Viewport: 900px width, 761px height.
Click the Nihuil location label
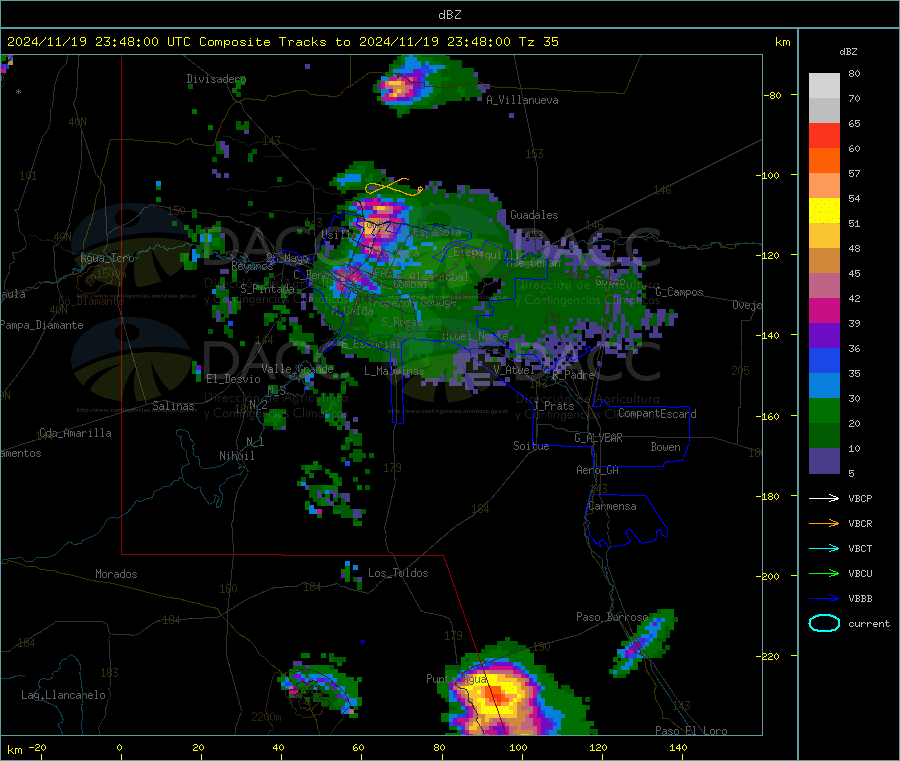click(236, 456)
